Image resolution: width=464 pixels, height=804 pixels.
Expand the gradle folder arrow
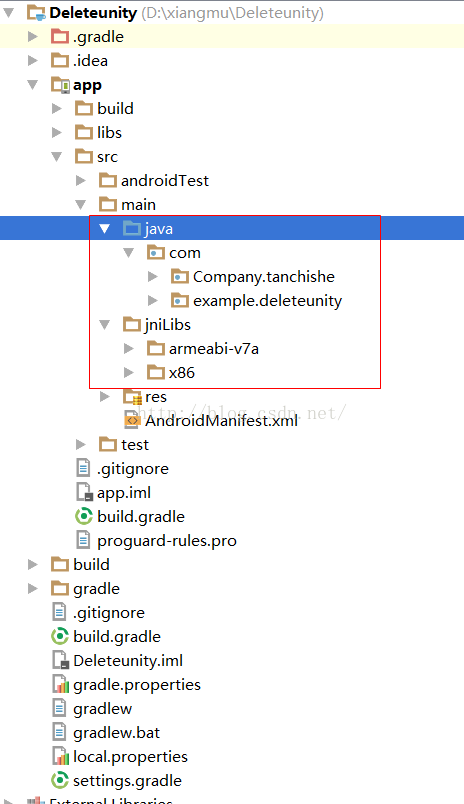pos(33,589)
